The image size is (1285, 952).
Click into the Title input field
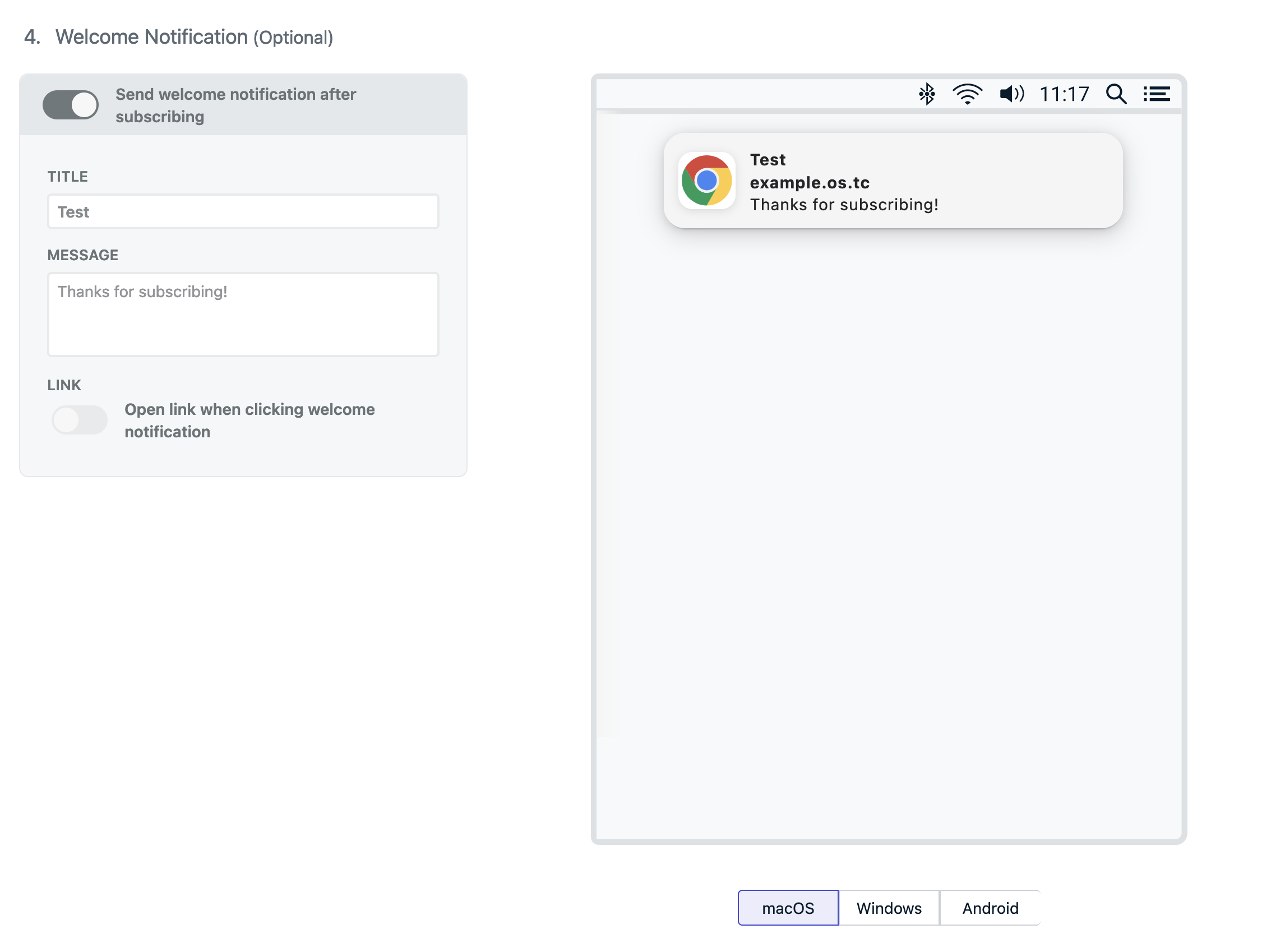[x=243, y=212]
